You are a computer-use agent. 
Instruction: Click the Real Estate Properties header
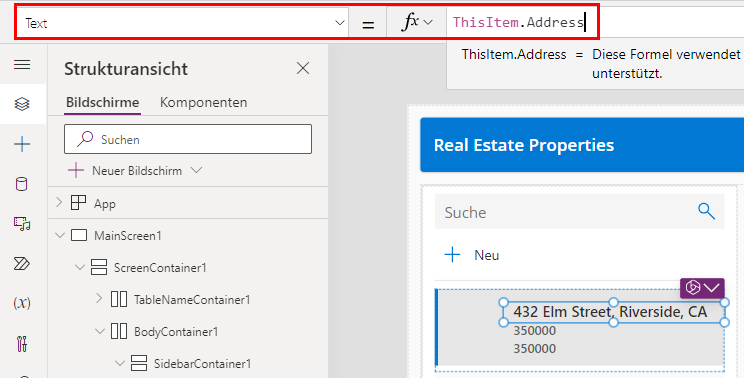[x=524, y=145]
